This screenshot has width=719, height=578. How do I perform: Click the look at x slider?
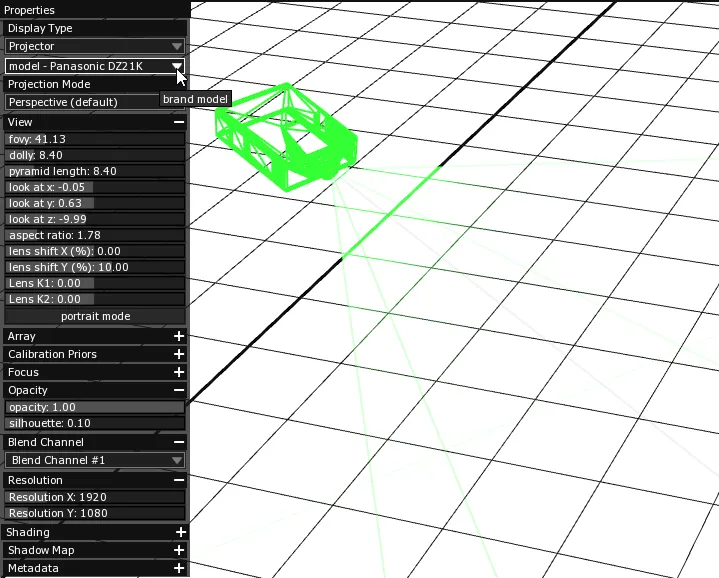click(95, 187)
